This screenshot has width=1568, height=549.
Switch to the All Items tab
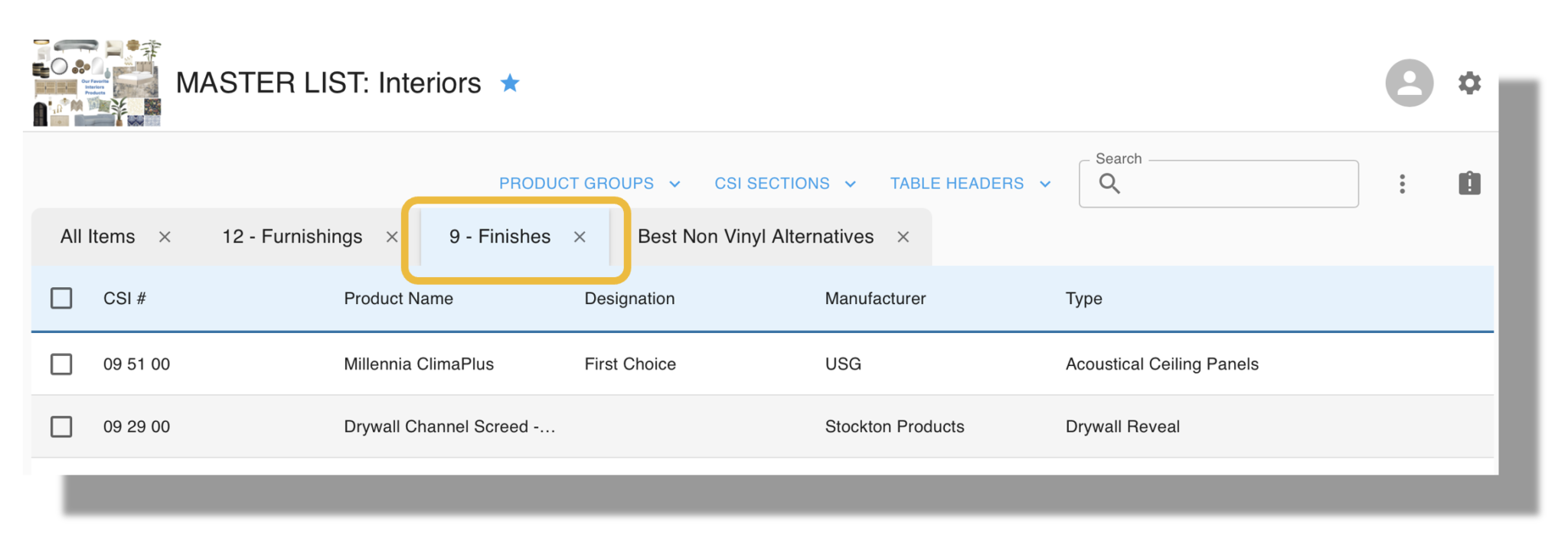point(97,237)
